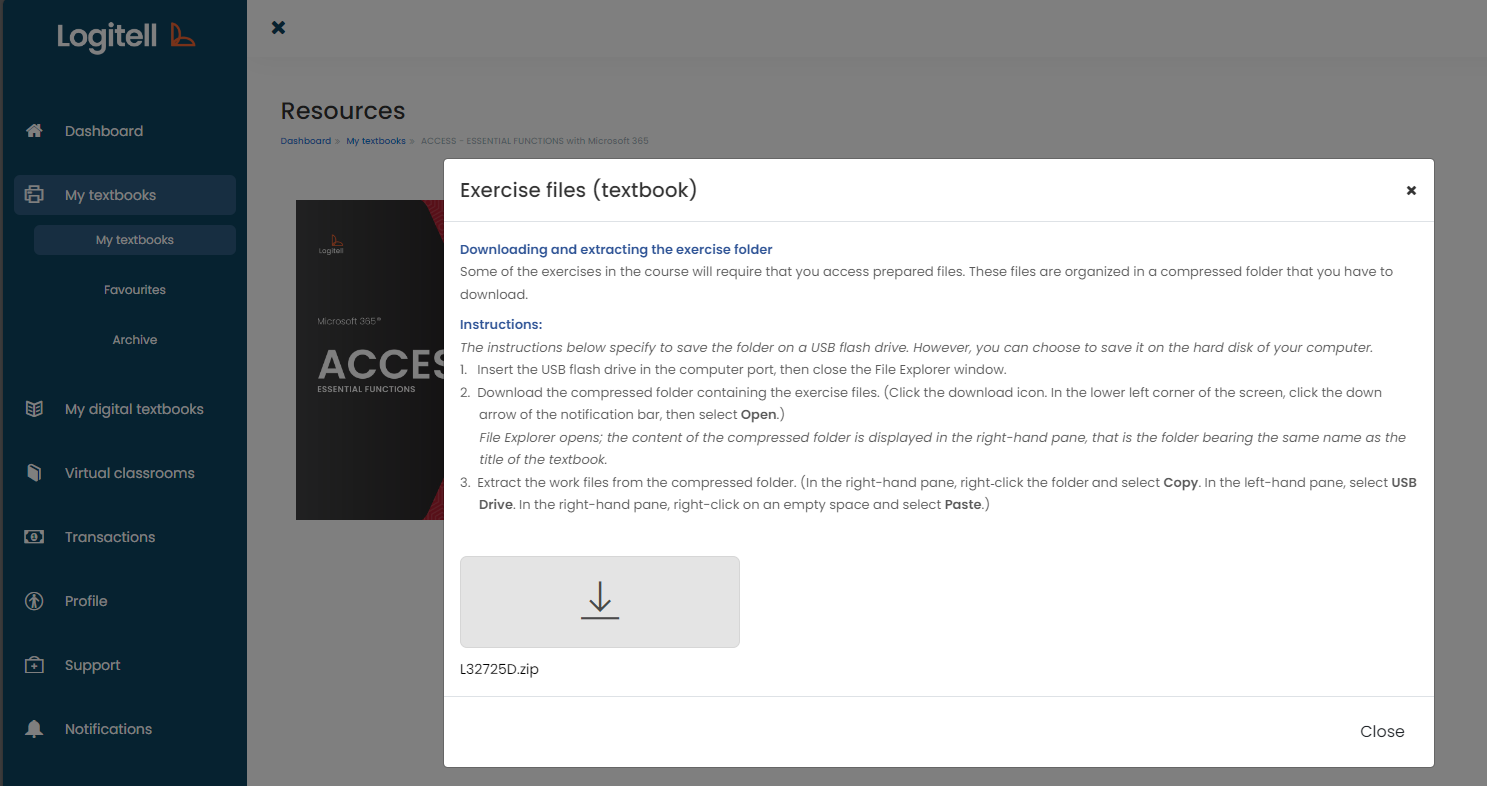The height and width of the screenshot is (786, 1487).
Task: Close the dialog using the corner X
Action: coord(1411,190)
